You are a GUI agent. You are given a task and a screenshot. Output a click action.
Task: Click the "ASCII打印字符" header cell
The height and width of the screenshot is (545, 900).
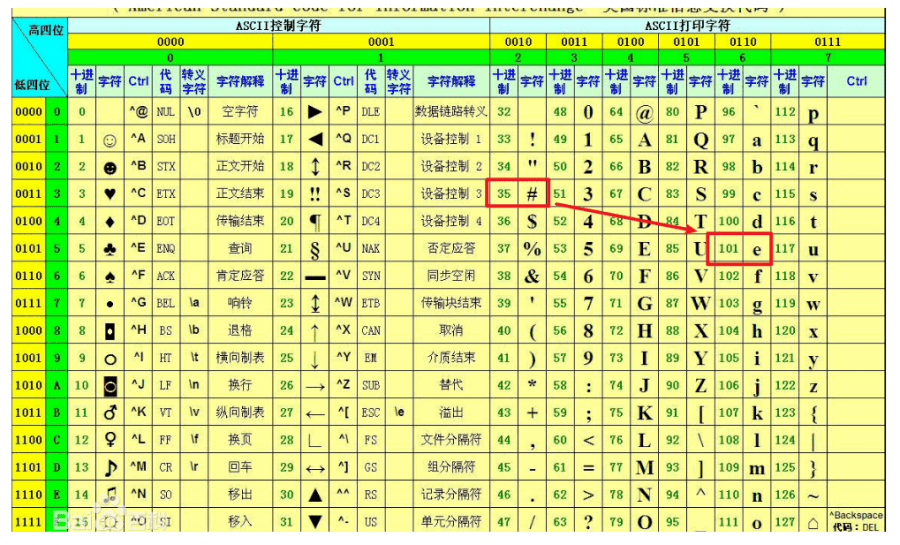tap(687, 26)
